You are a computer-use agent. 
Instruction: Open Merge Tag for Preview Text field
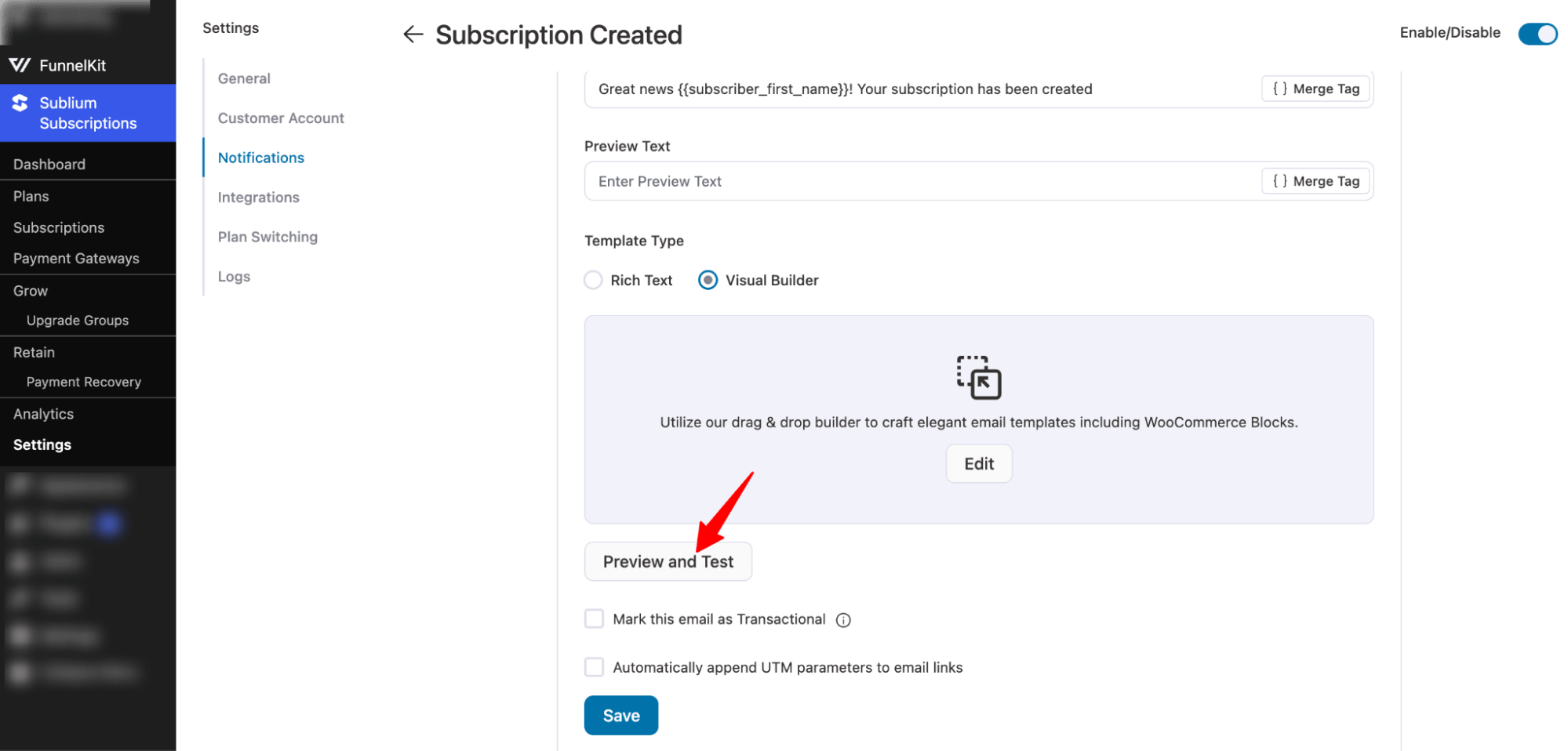tap(1315, 181)
